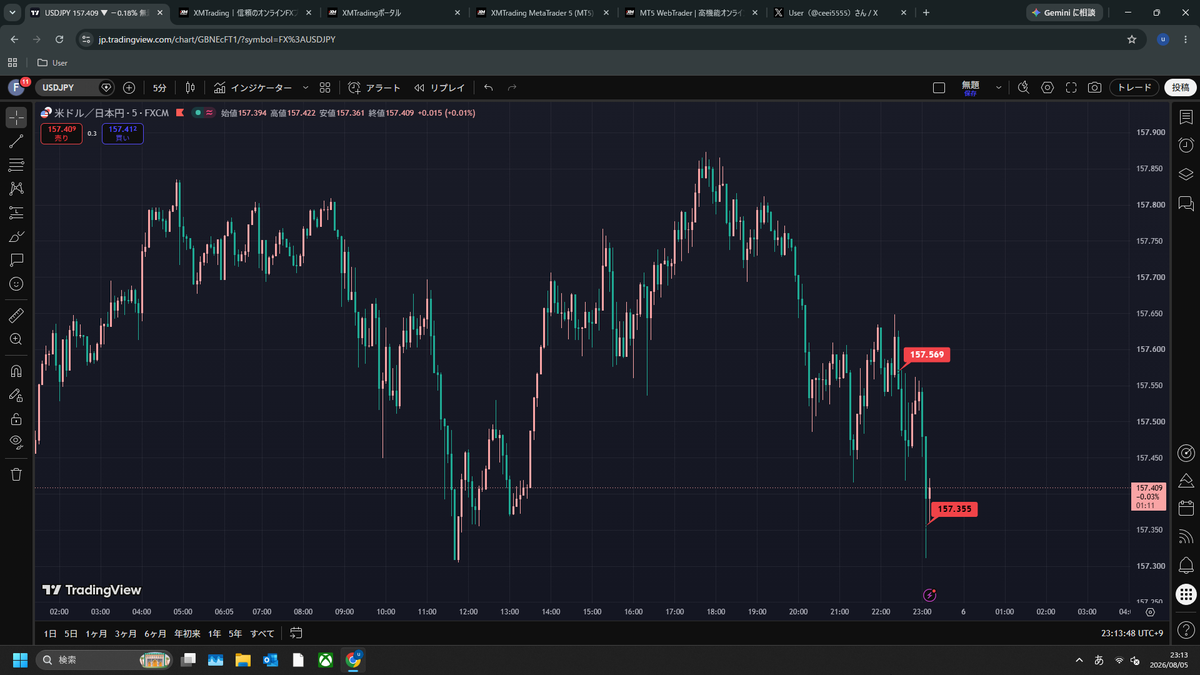
Task: Select the trend line drawing tool
Action: (16, 141)
